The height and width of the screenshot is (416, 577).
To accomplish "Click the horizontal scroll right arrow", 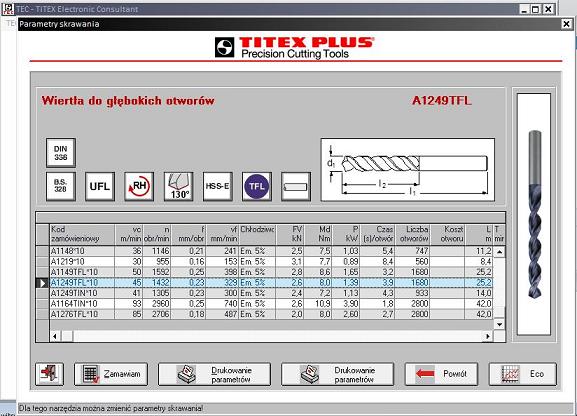I will [x=488, y=336].
